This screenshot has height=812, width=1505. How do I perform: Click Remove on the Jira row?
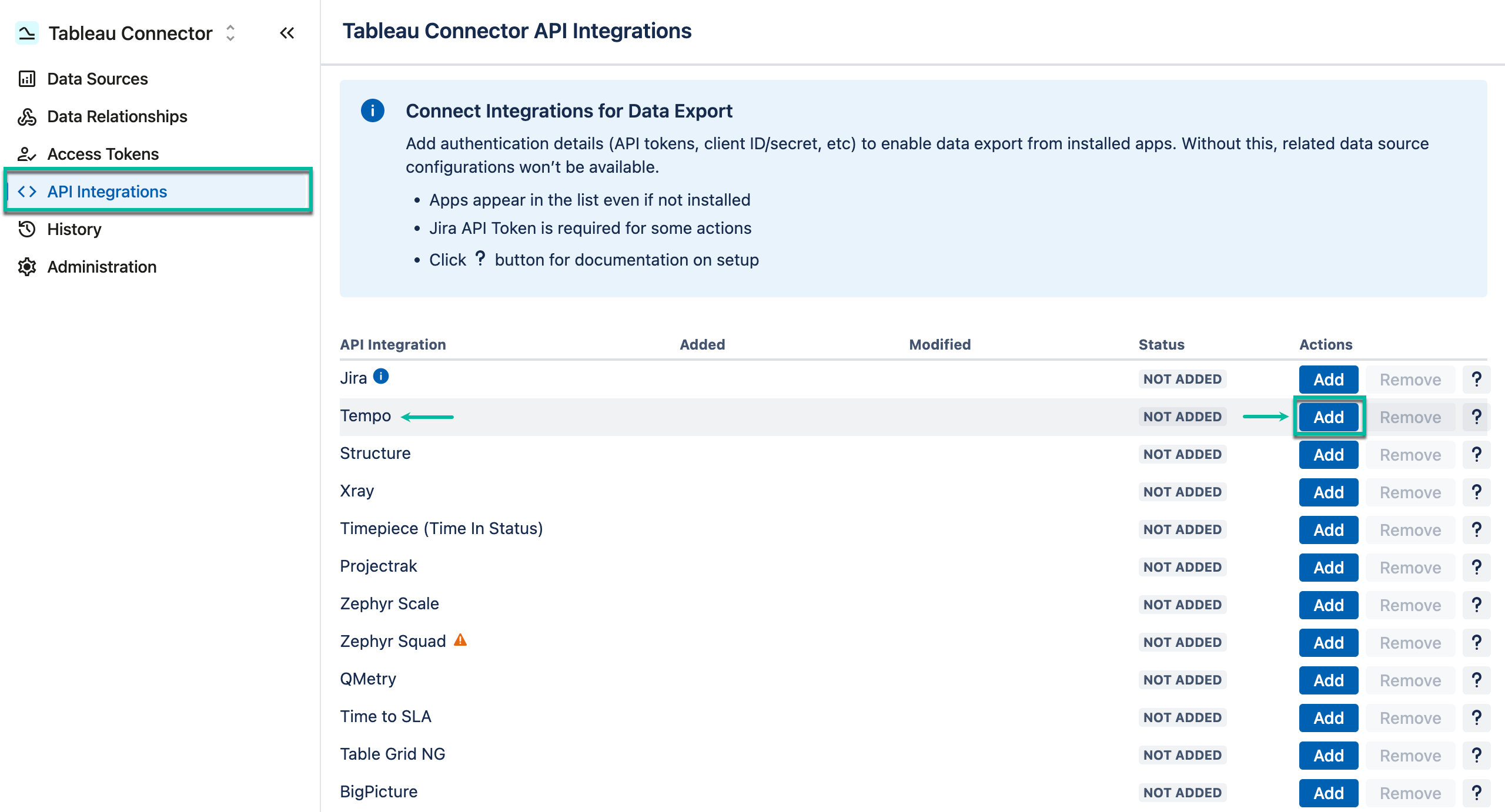pos(1410,379)
